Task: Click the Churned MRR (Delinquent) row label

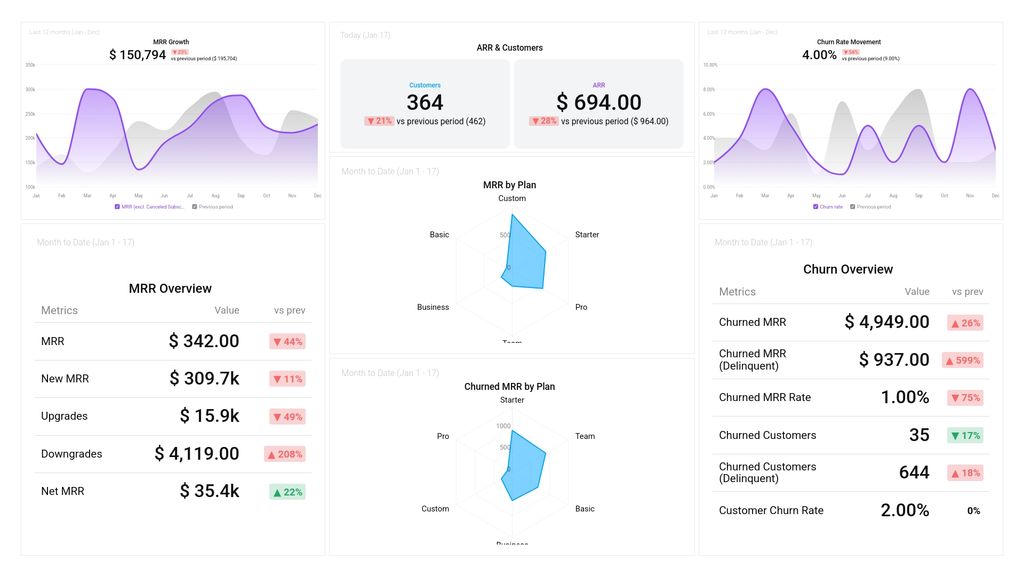Action: 752,359
